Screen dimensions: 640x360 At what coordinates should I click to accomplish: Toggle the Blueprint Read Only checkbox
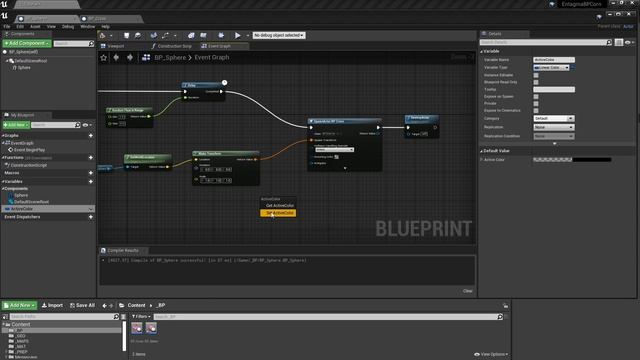click(x=536, y=82)
